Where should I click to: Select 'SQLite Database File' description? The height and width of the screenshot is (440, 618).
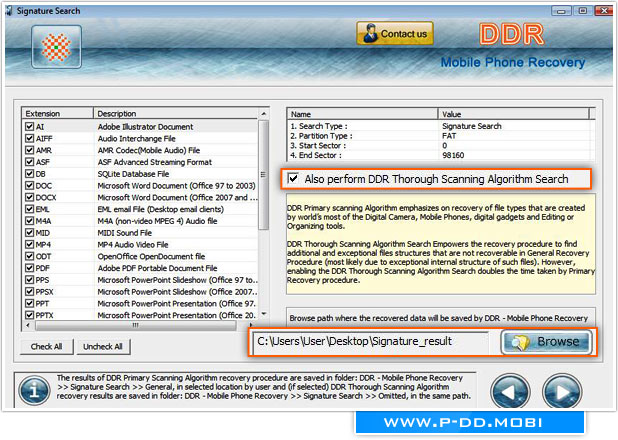(133, 173)
